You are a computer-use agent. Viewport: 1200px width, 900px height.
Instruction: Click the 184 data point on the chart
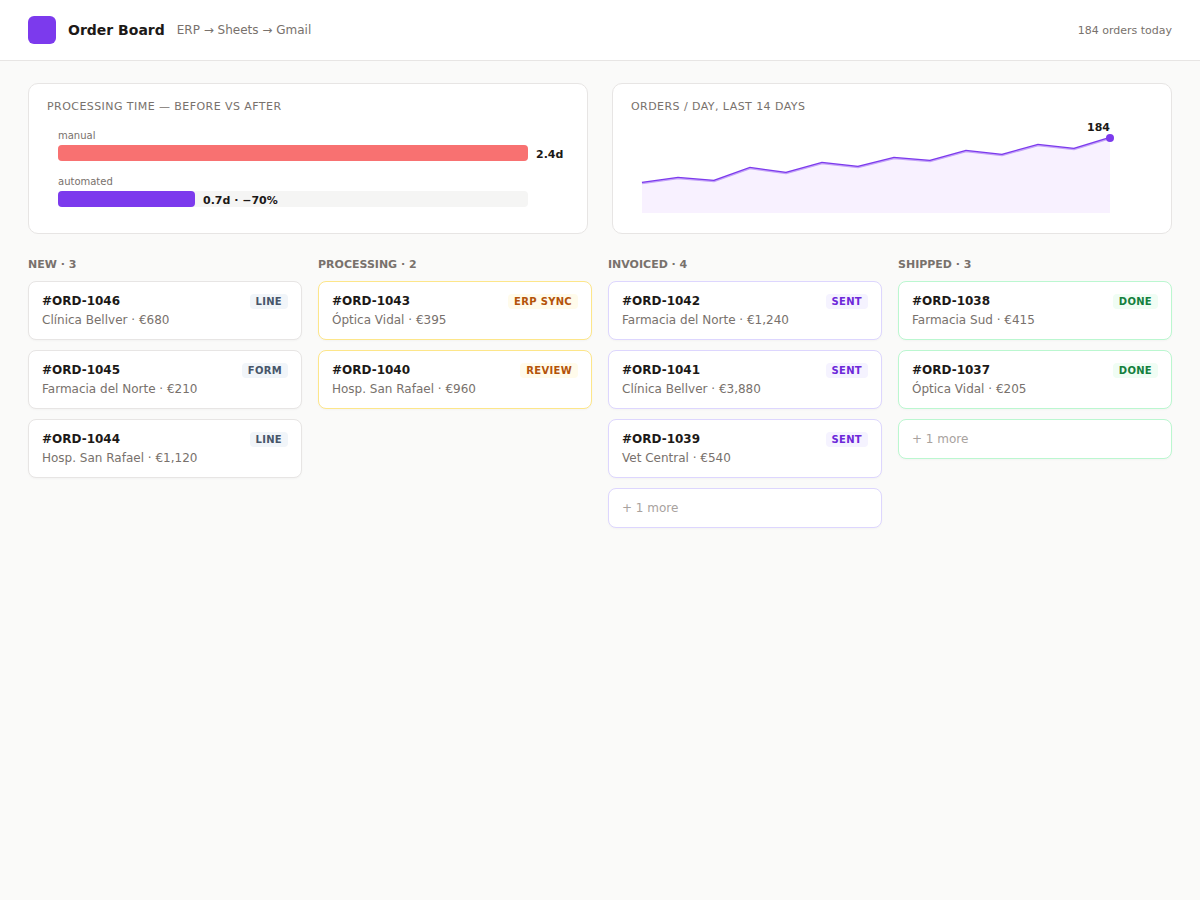[x=1110, y=138]
